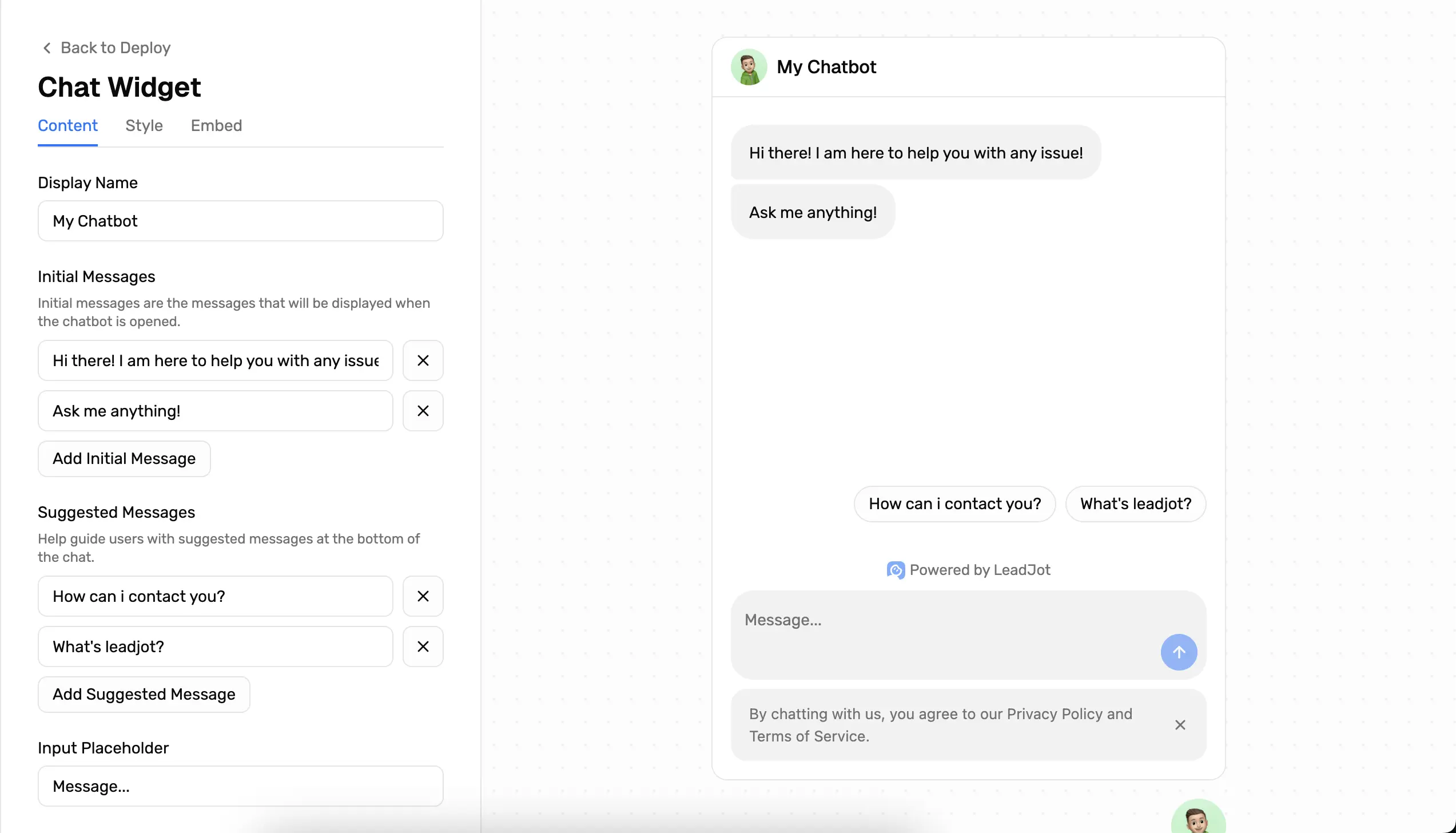This screenshot has height=833, width=1456.
Task: Click Add Suggested Message
Action: pos(143,694)
